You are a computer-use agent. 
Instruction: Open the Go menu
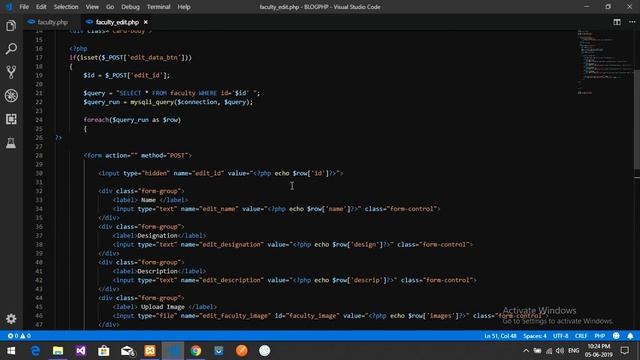[110, 7]
